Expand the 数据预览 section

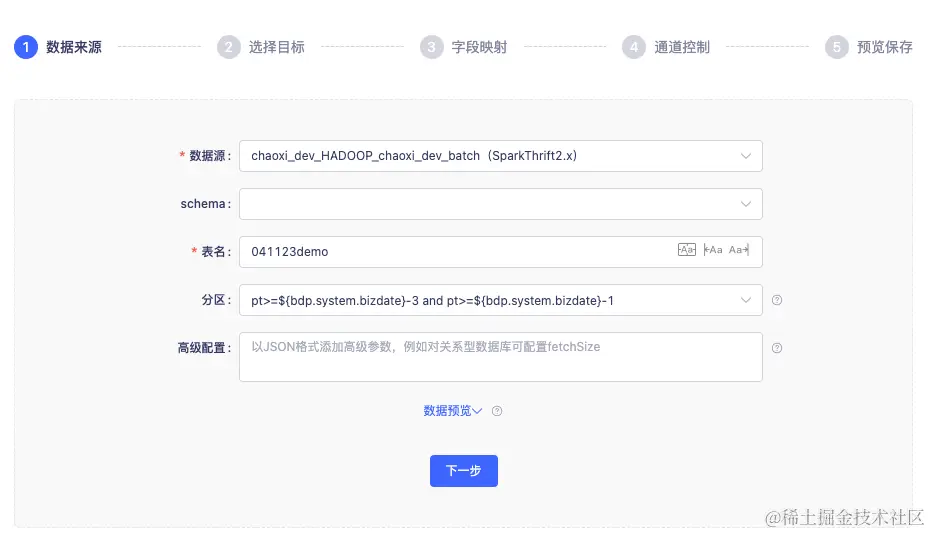pos(452,411)
